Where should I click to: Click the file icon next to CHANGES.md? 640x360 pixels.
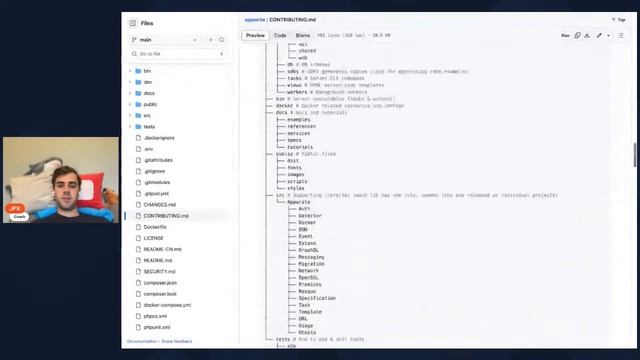(x=138, y=204)
